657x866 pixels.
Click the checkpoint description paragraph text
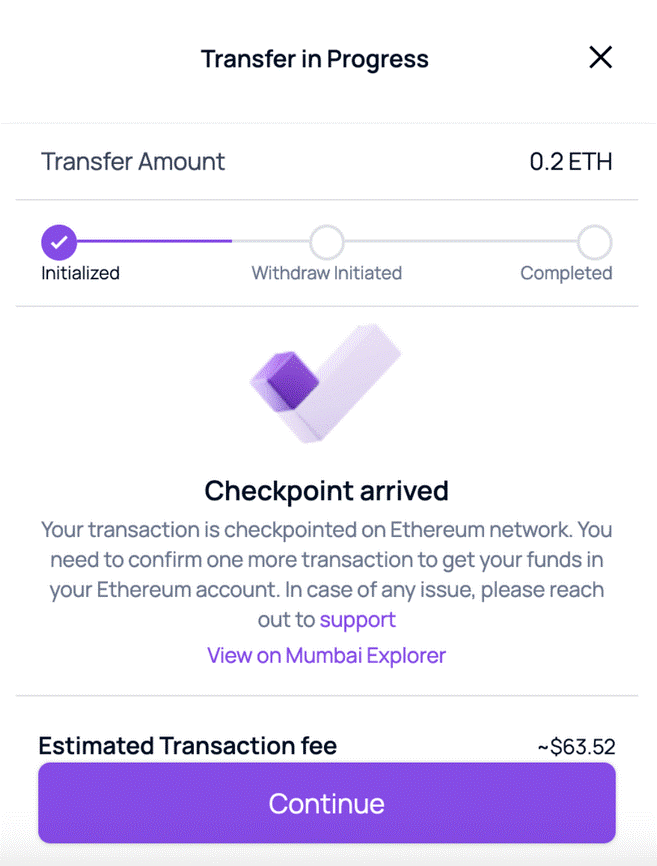pos(326,559)
